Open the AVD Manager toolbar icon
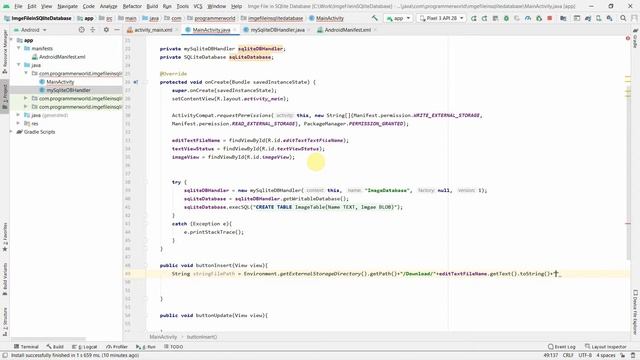The width and height of the screenshot is (640, 360). click(x=598, y=18)
